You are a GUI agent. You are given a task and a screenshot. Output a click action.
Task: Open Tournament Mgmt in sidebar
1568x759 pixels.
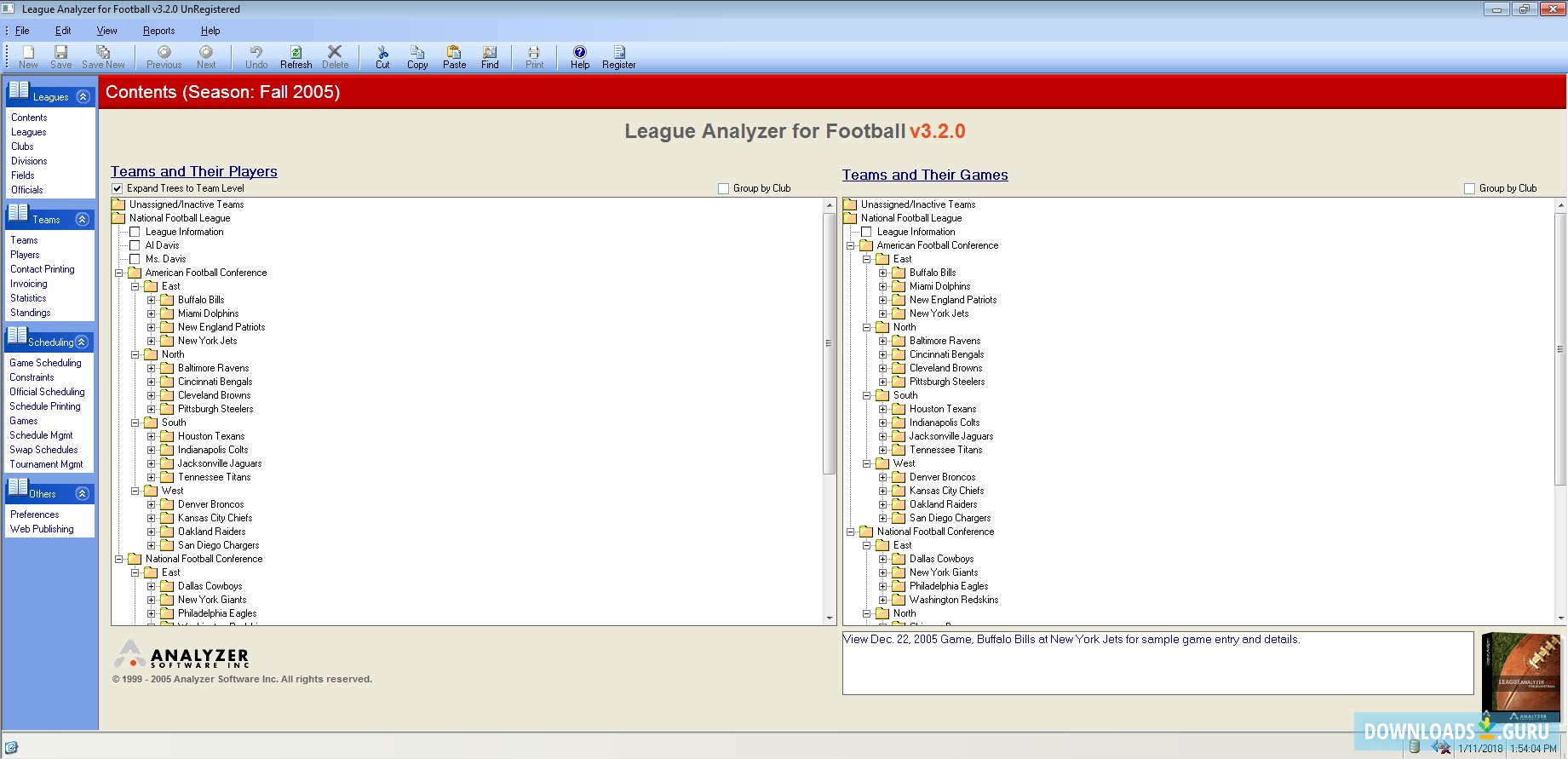tap(47, 464)
